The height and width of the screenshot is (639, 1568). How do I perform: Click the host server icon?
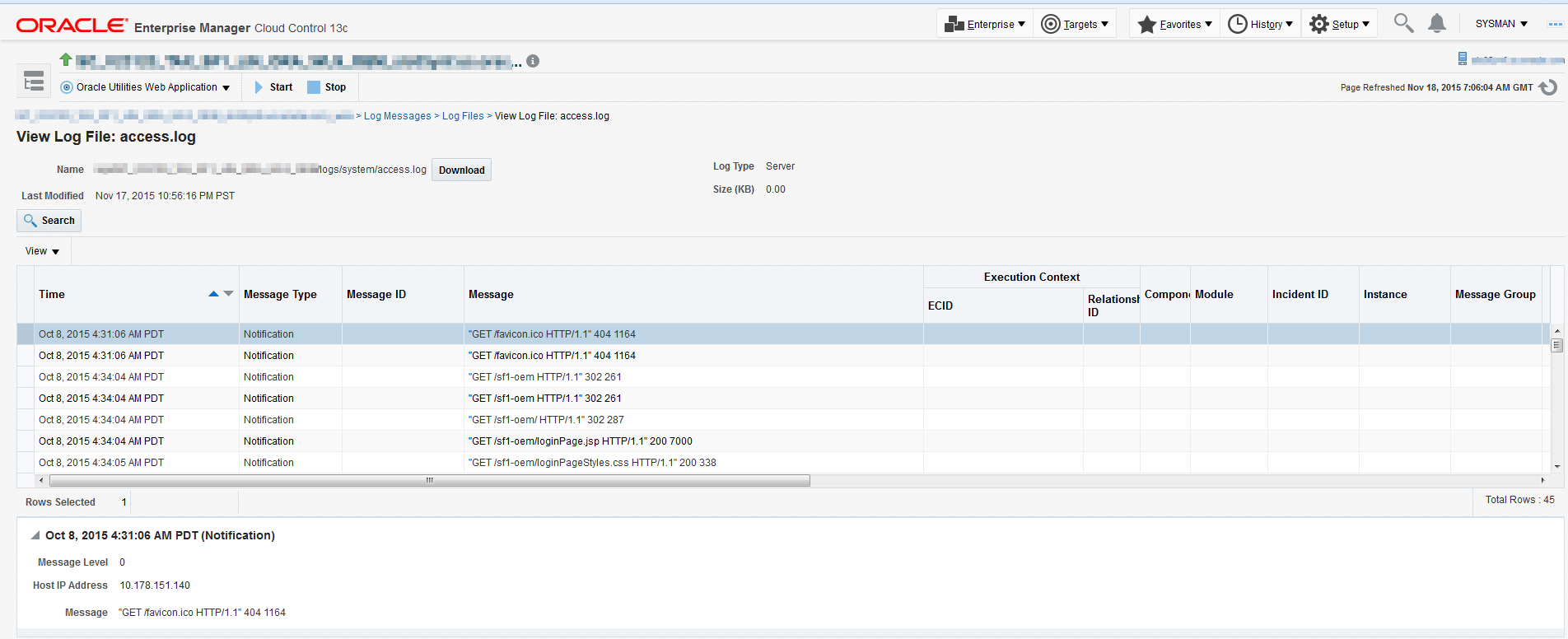[x=1463, y=58]
